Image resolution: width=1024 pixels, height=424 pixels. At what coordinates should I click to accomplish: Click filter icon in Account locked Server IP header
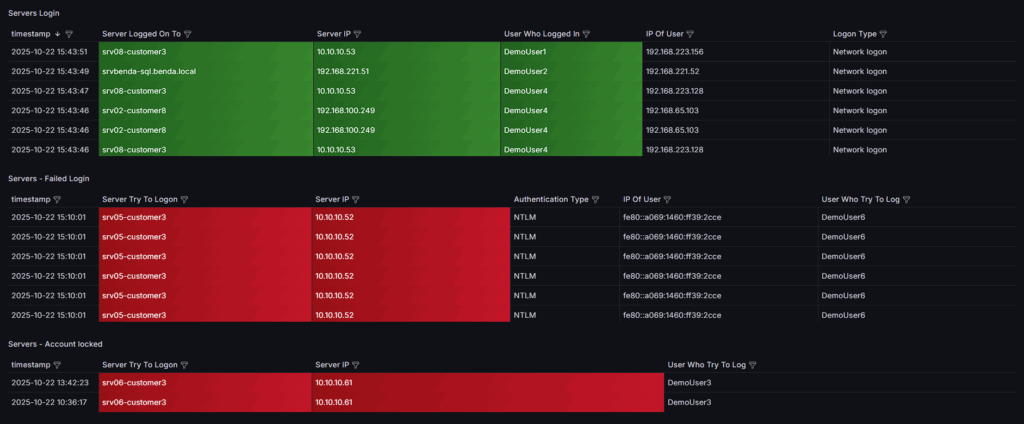pos(357,365)
